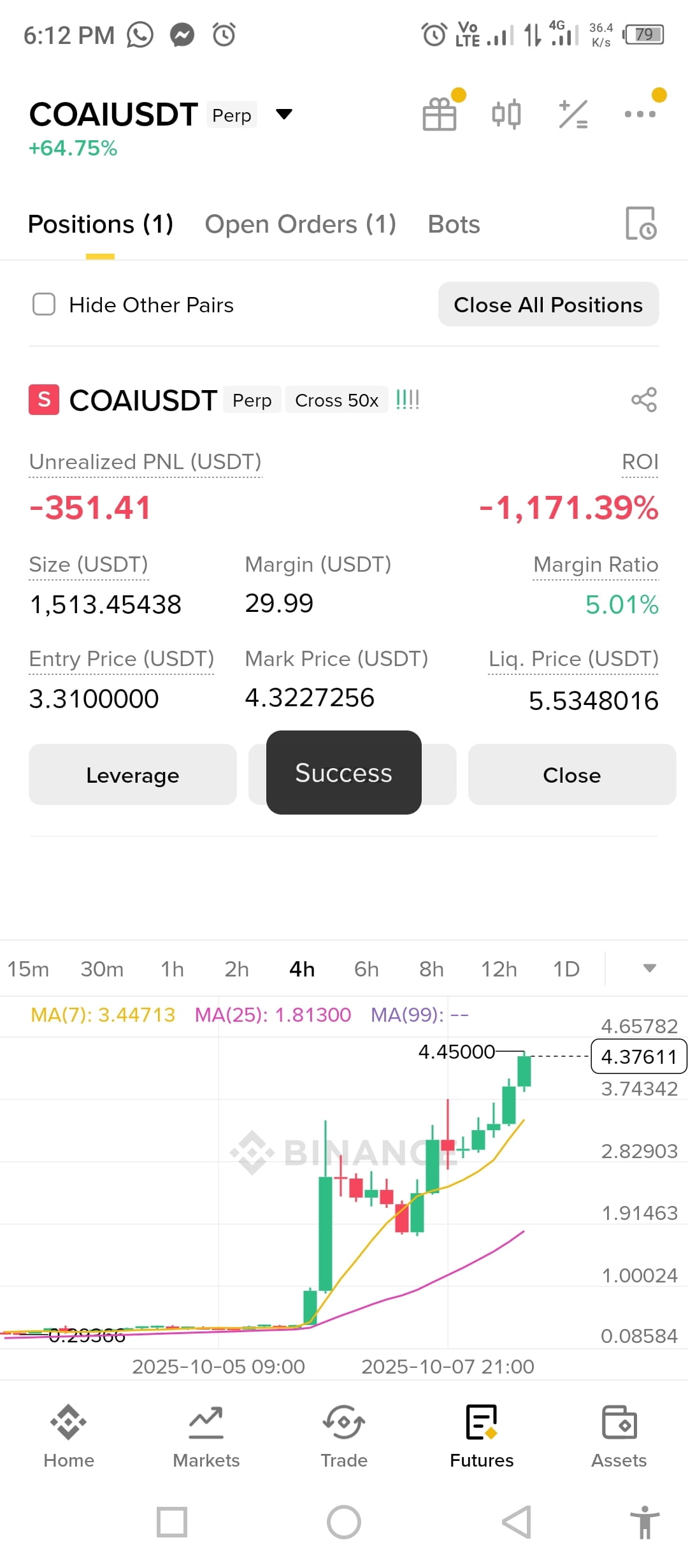Open Cross 50x margin mode selector

click(336, 400)
